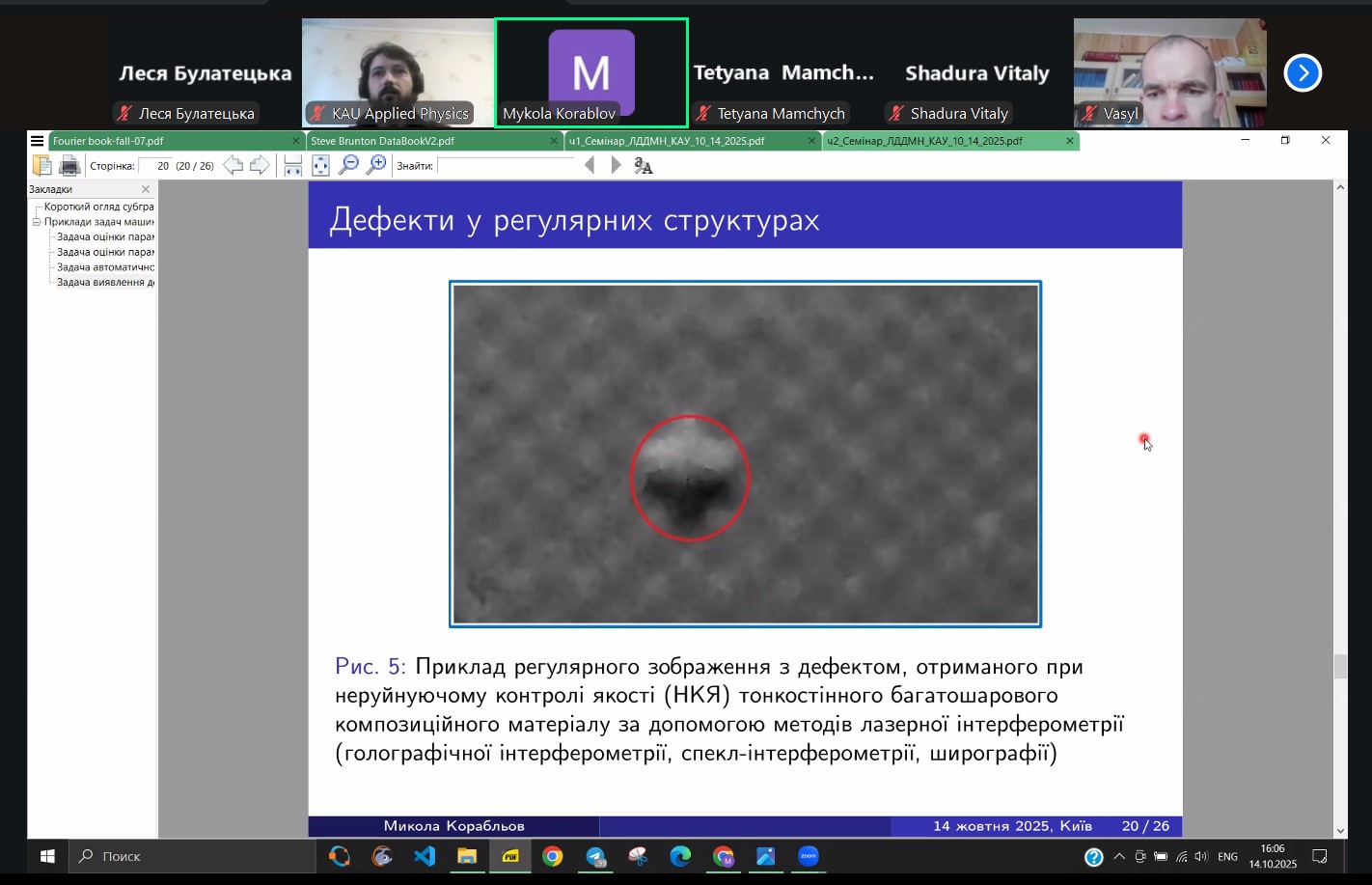The width and height of the screenshot is (1372, 885).
Task: Open Visual Studio Code from taskbar
Action: (x=425, y=857)
